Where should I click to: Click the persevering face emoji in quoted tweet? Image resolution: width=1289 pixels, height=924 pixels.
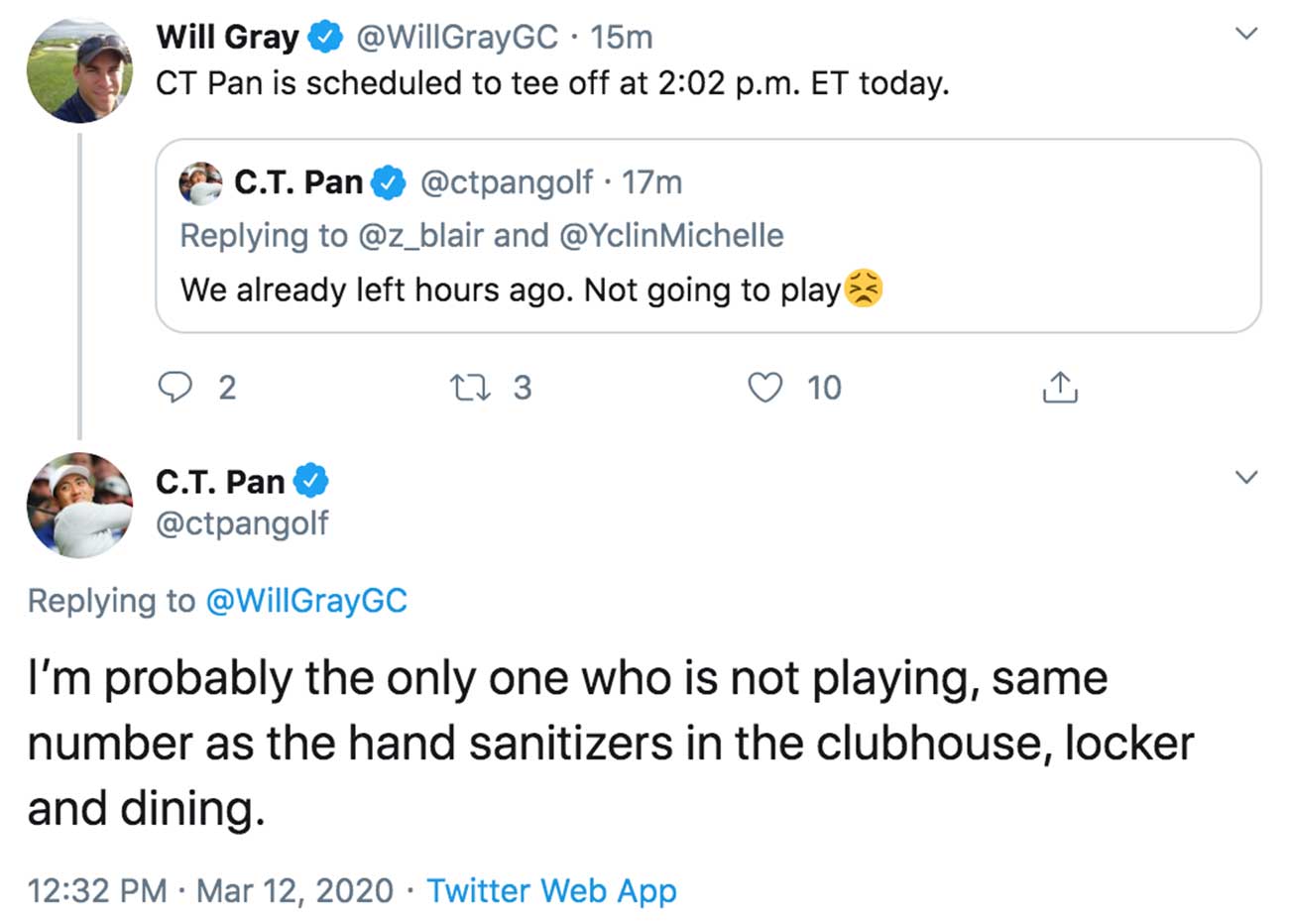tap(863, 289)
